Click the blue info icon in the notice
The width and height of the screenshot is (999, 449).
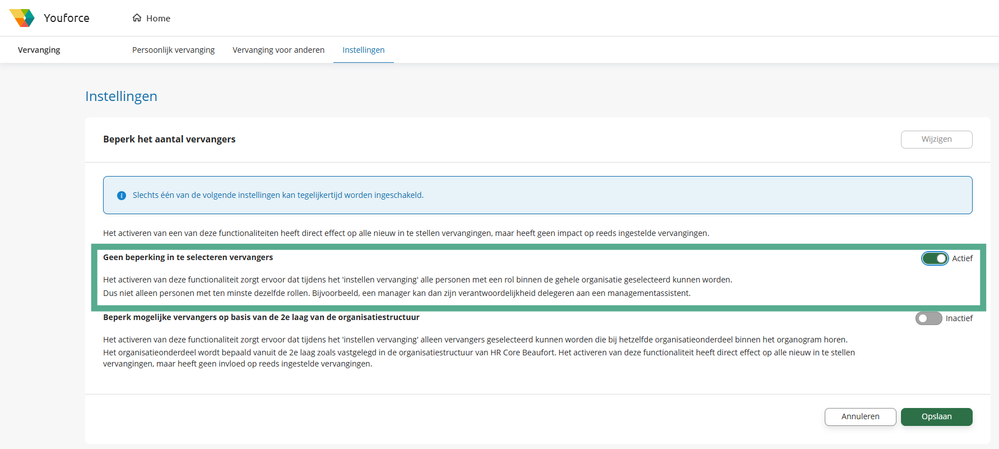[x=122, y=196]
